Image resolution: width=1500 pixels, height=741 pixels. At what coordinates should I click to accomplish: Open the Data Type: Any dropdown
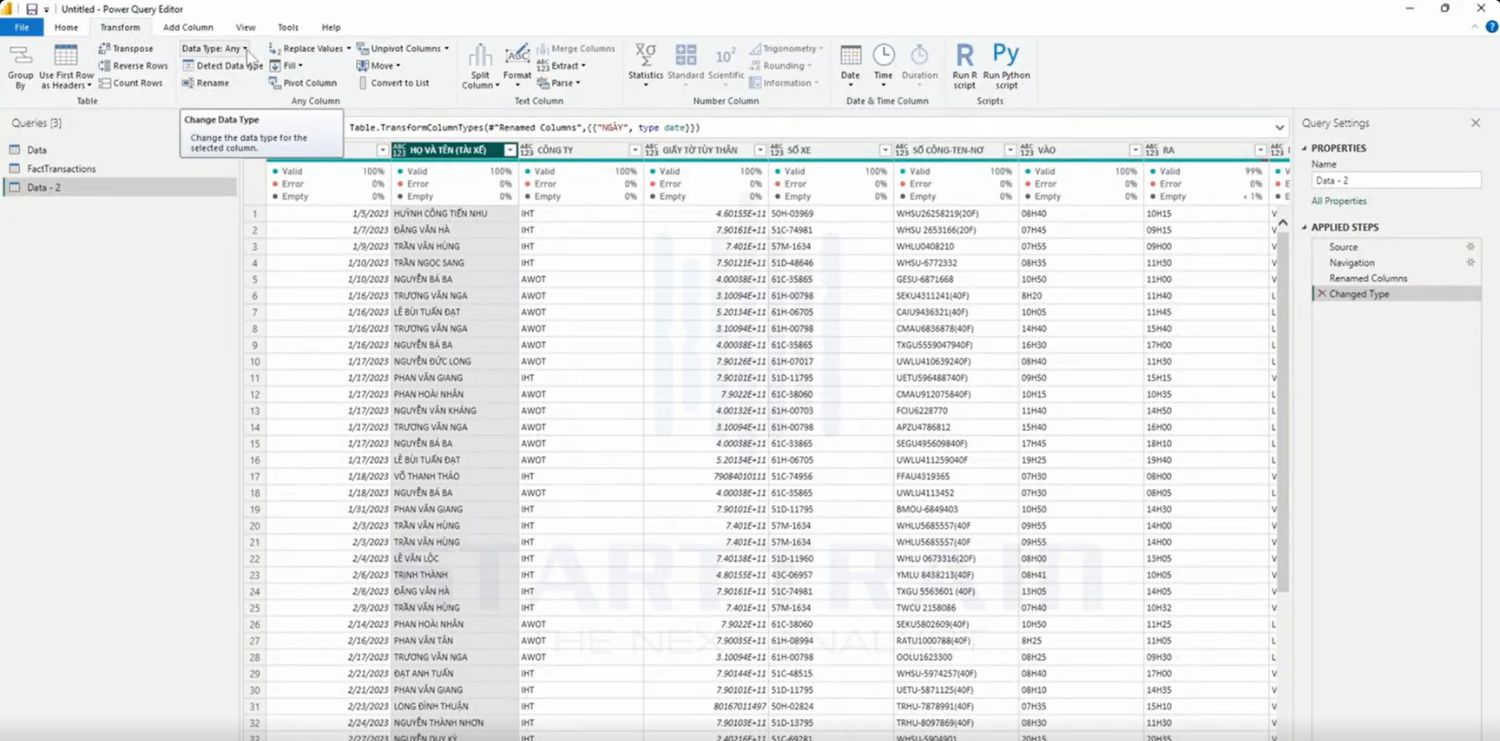[215, 48]
